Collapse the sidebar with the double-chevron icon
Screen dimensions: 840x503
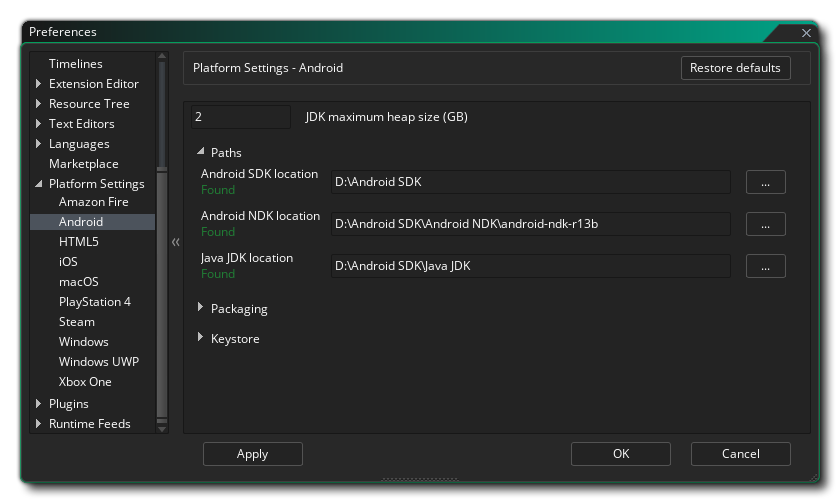point(176,242)
